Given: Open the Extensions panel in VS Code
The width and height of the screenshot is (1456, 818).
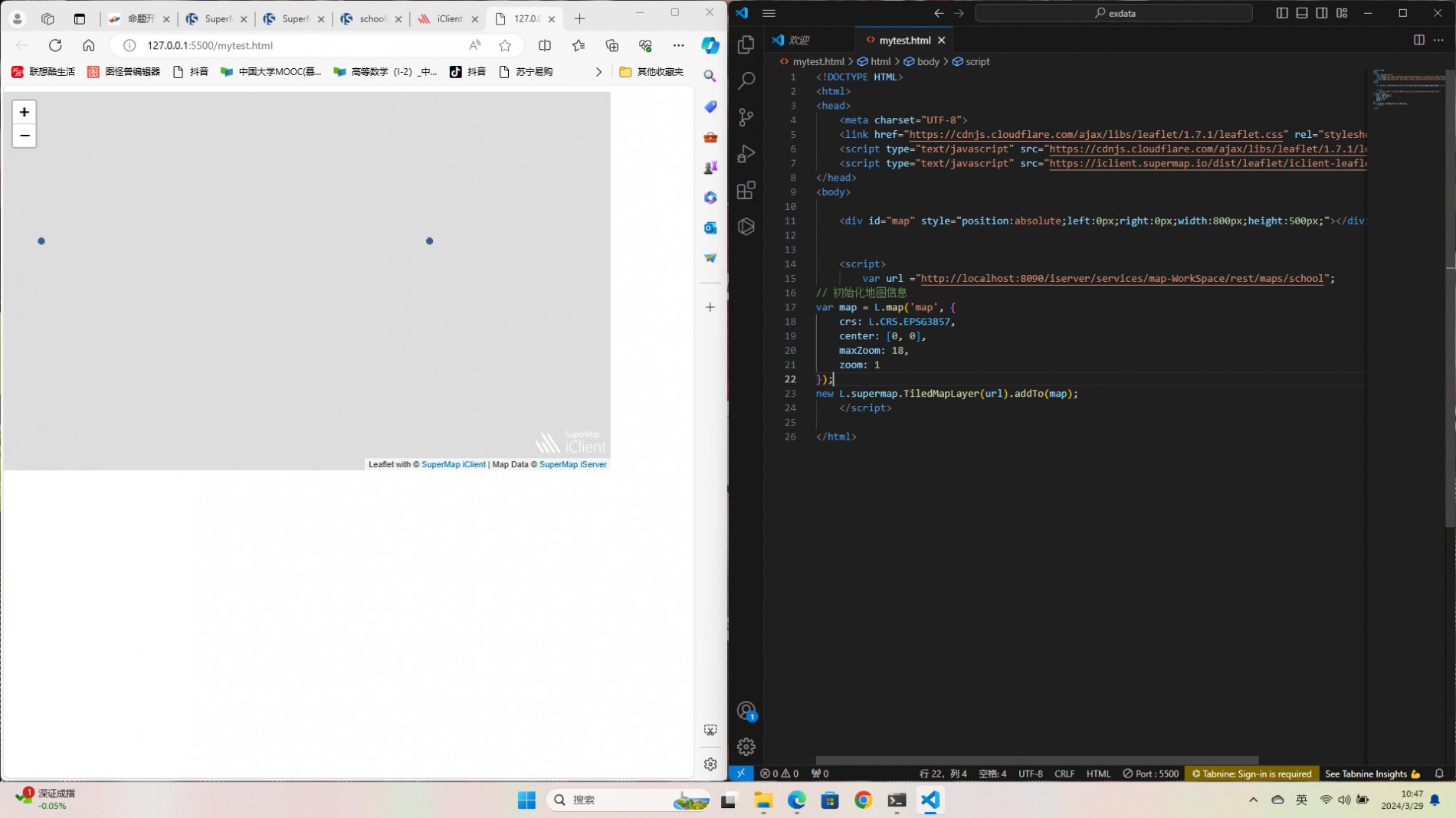Looking at the screenshot, I should pos(746,190).
